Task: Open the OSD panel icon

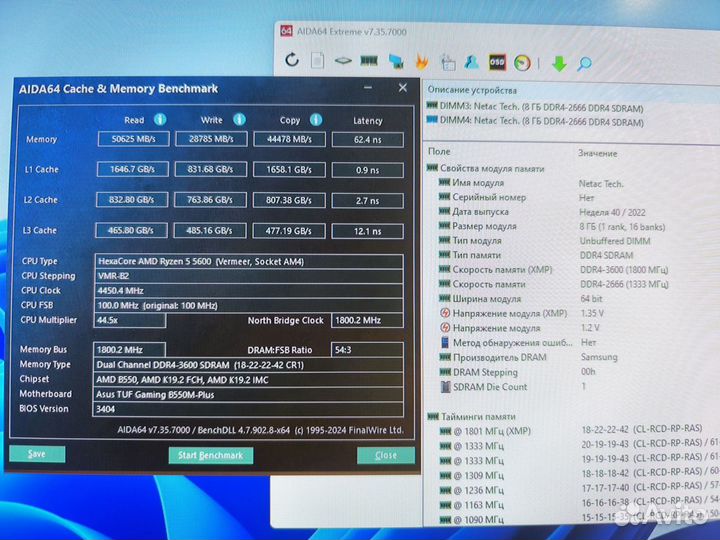Action: pos(497,62)
